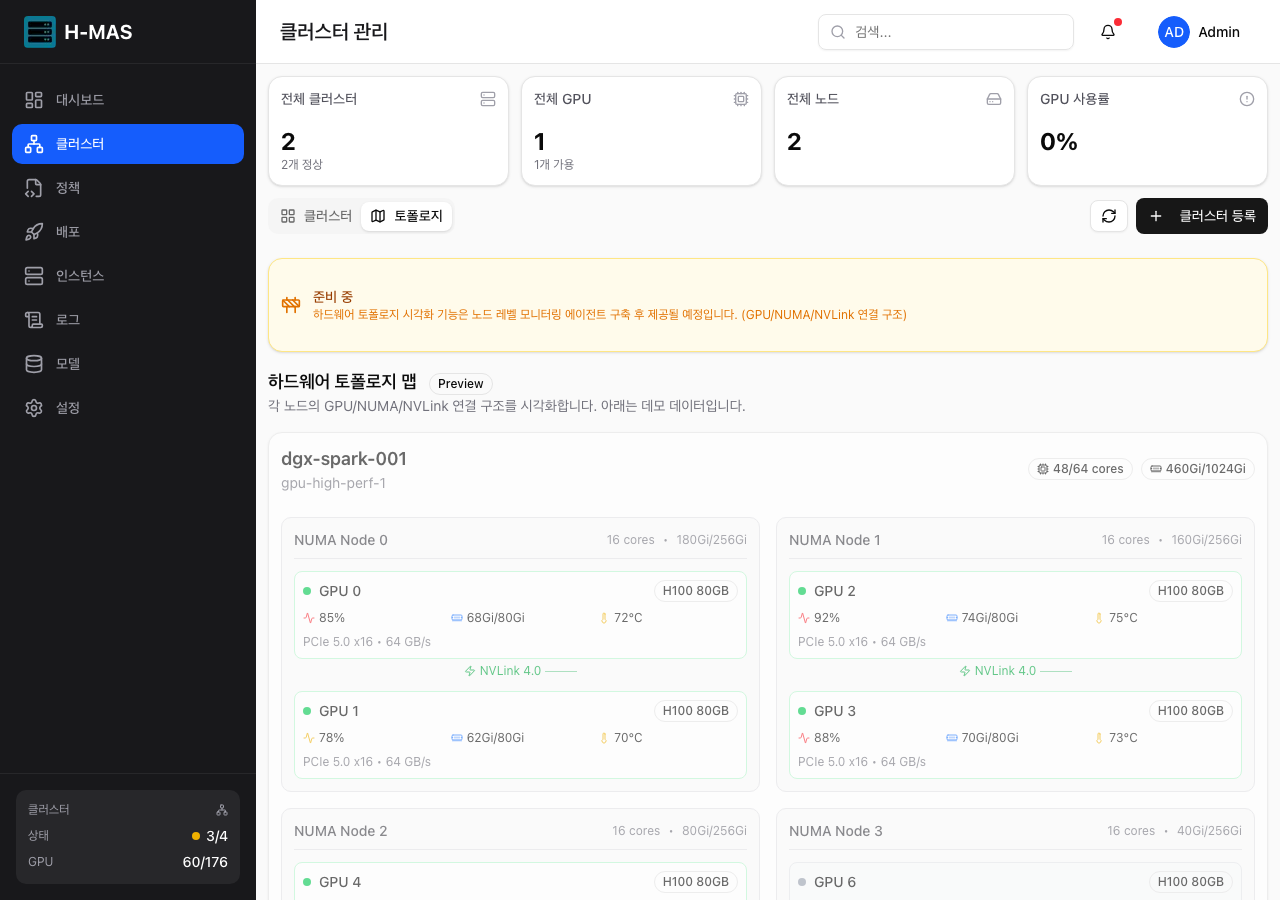Open the notification bell
The image size is (1280, 900).
[1107, 31]
